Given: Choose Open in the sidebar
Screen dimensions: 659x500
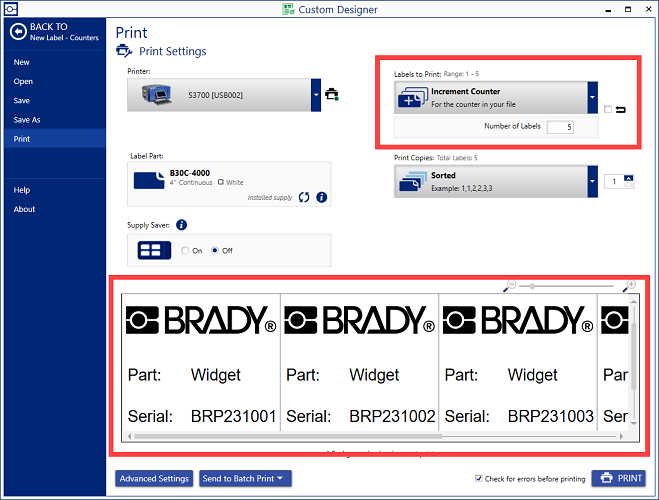Looking at the screenshot, I should point(23,82).
